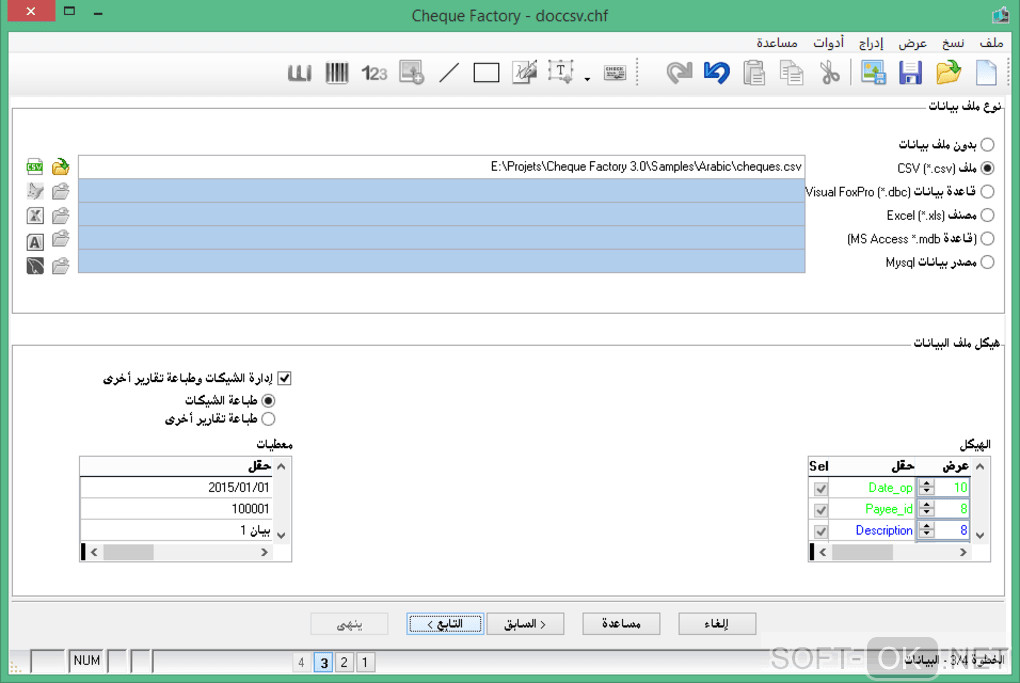Click the blue Undo arrow
This screenshot has width=1020, height=683.
pos(716,72)
